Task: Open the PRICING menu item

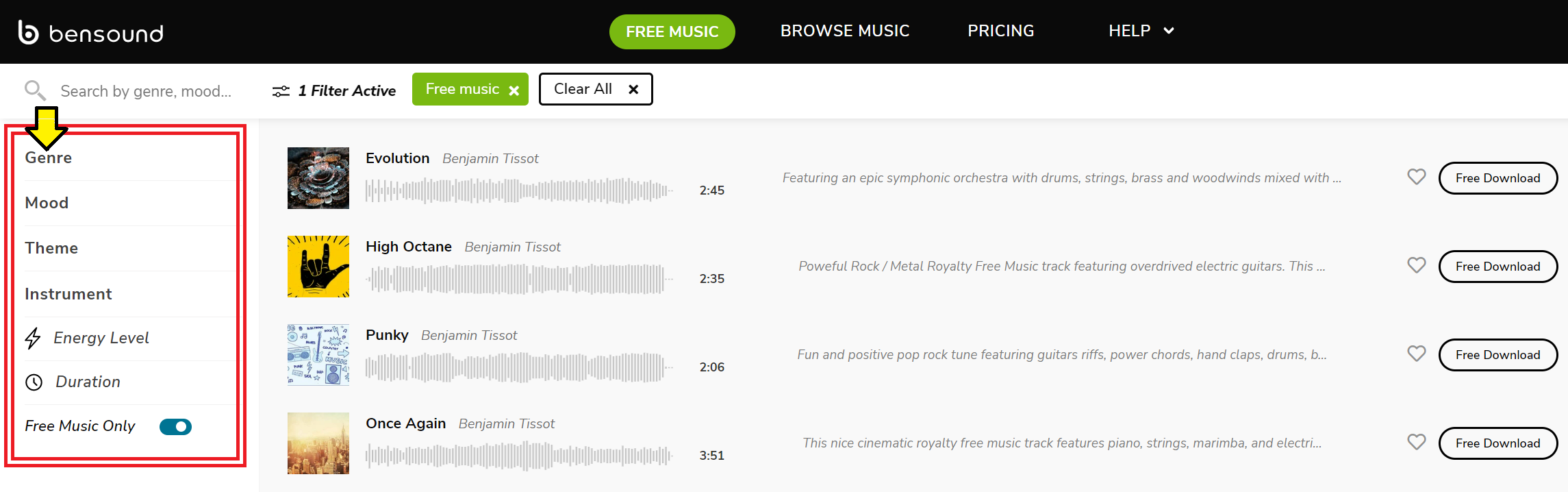Action: tap(1000, 31)
